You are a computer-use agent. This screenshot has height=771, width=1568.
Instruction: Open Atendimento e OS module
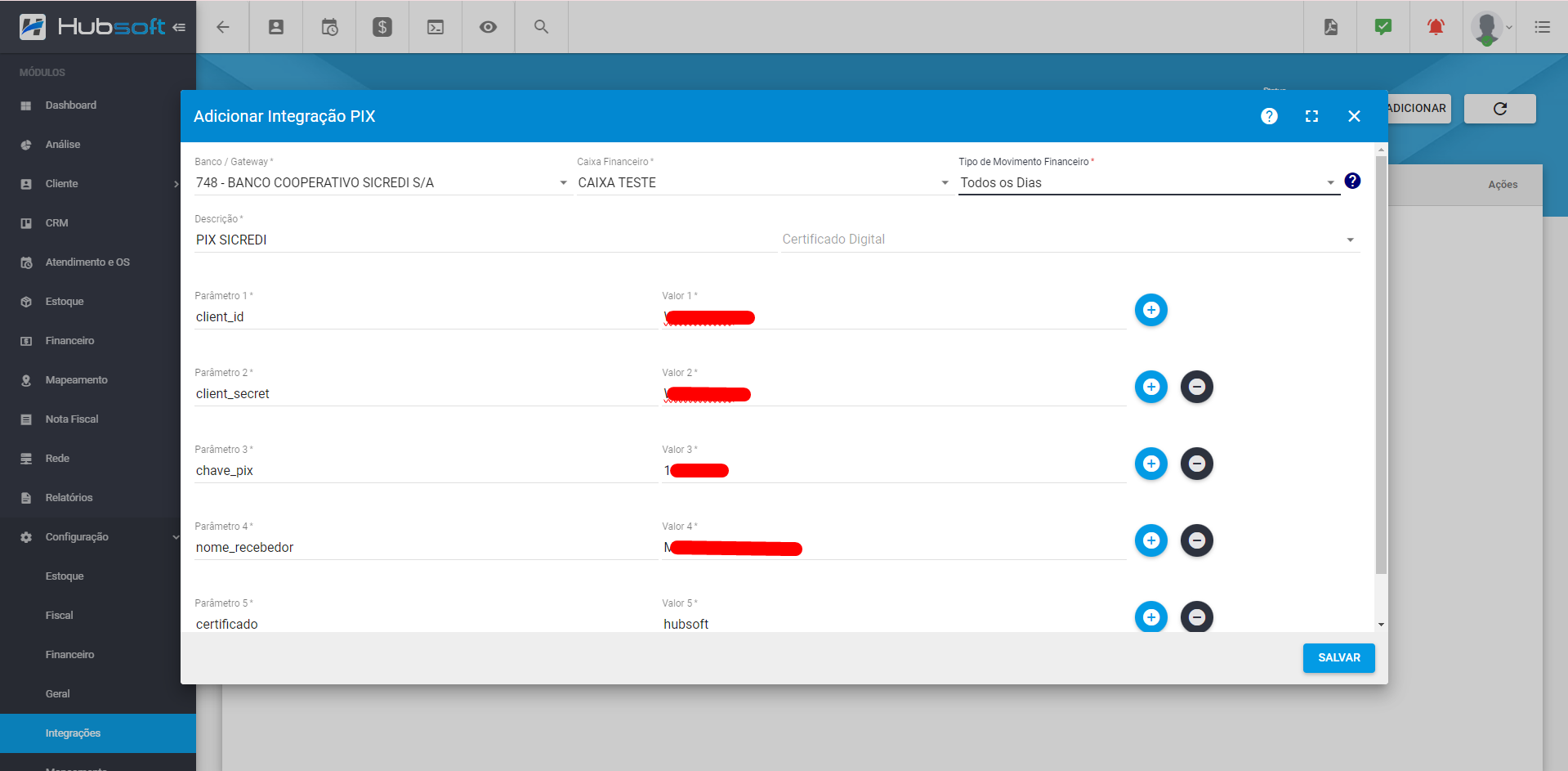pyautogui.click(x=98, y=262)
